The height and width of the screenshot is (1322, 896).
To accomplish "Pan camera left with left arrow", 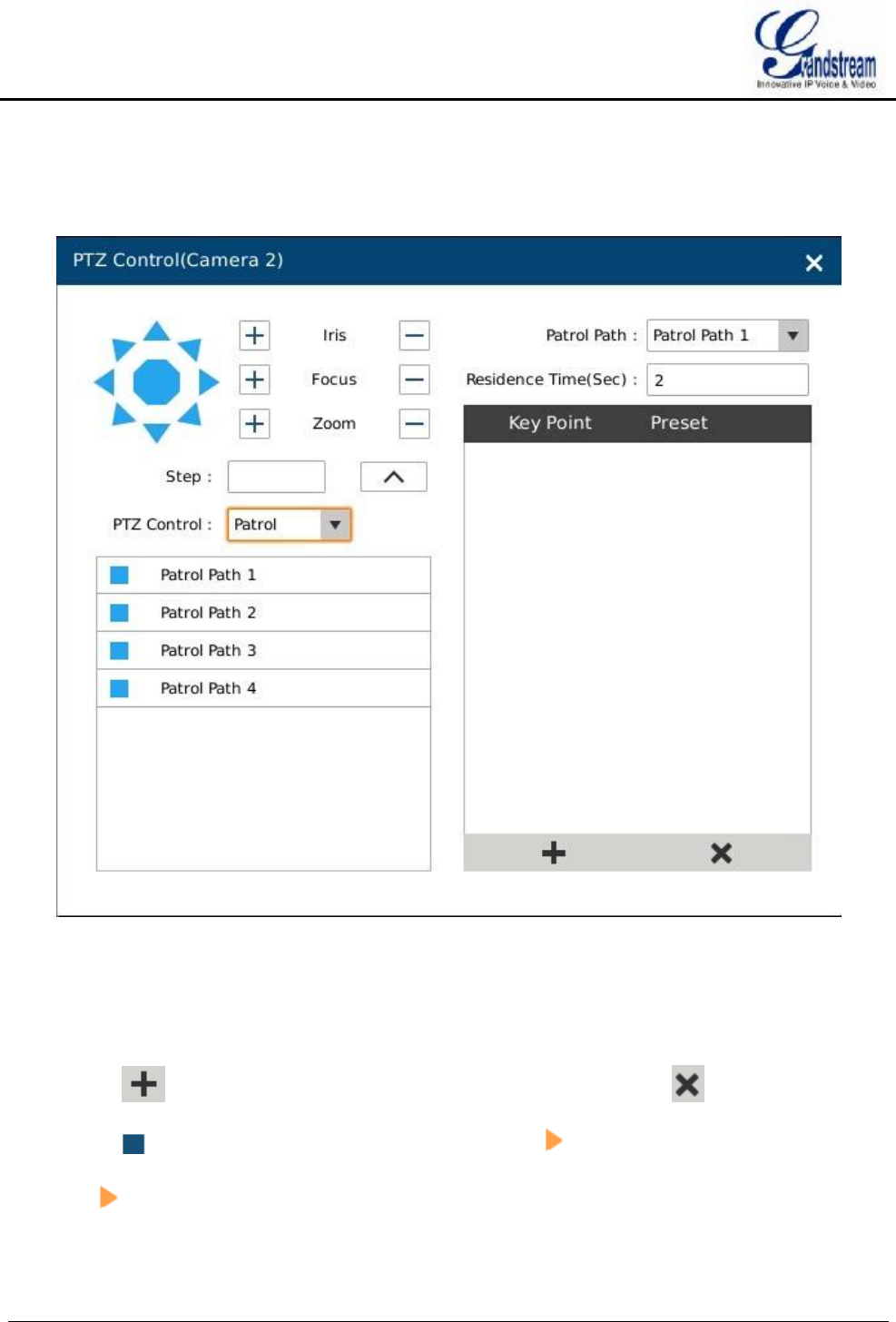I will 104,382.
